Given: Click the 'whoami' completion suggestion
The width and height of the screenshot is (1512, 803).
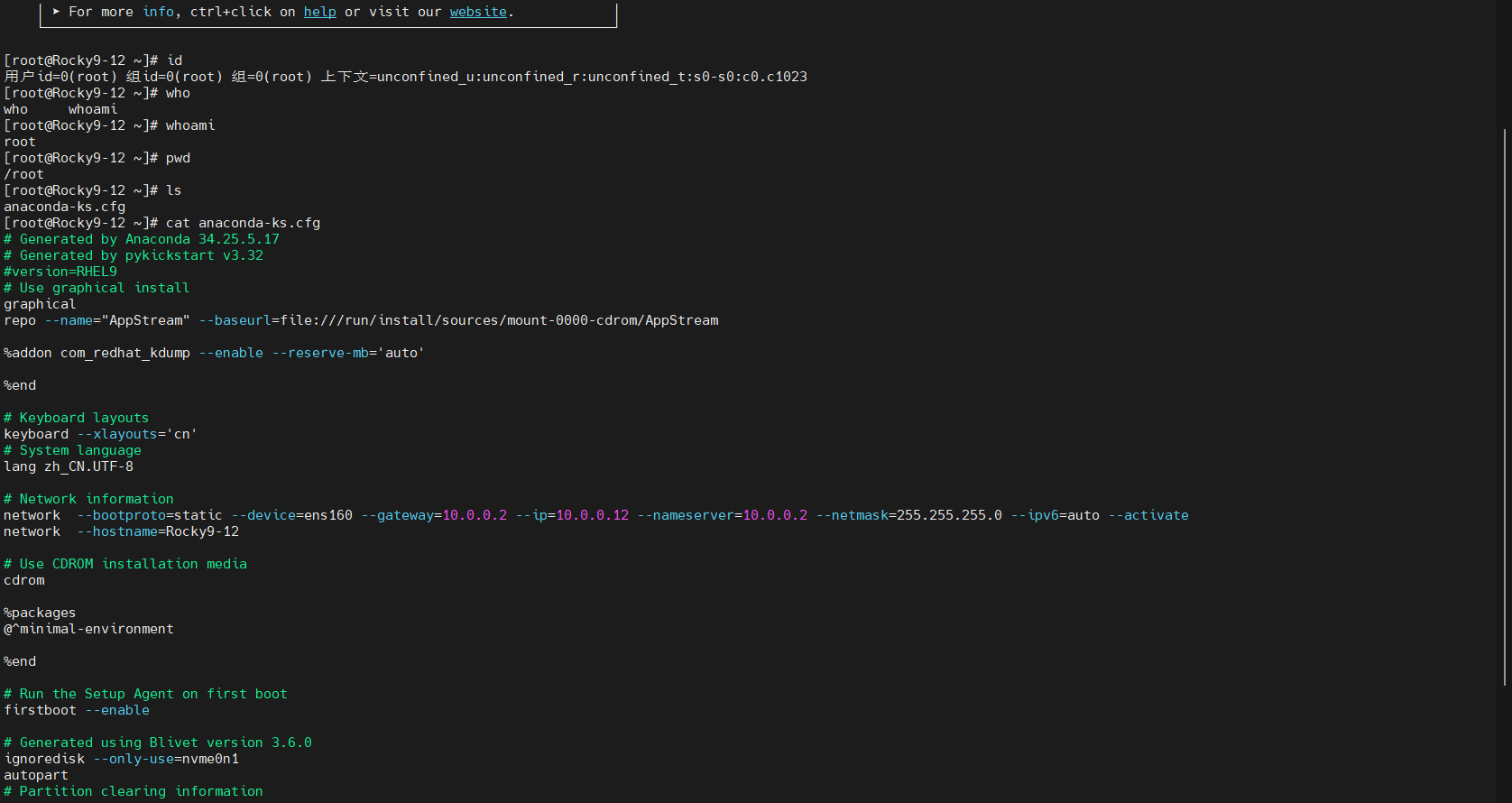Looking at the screenshot, I should pos(93,109).
